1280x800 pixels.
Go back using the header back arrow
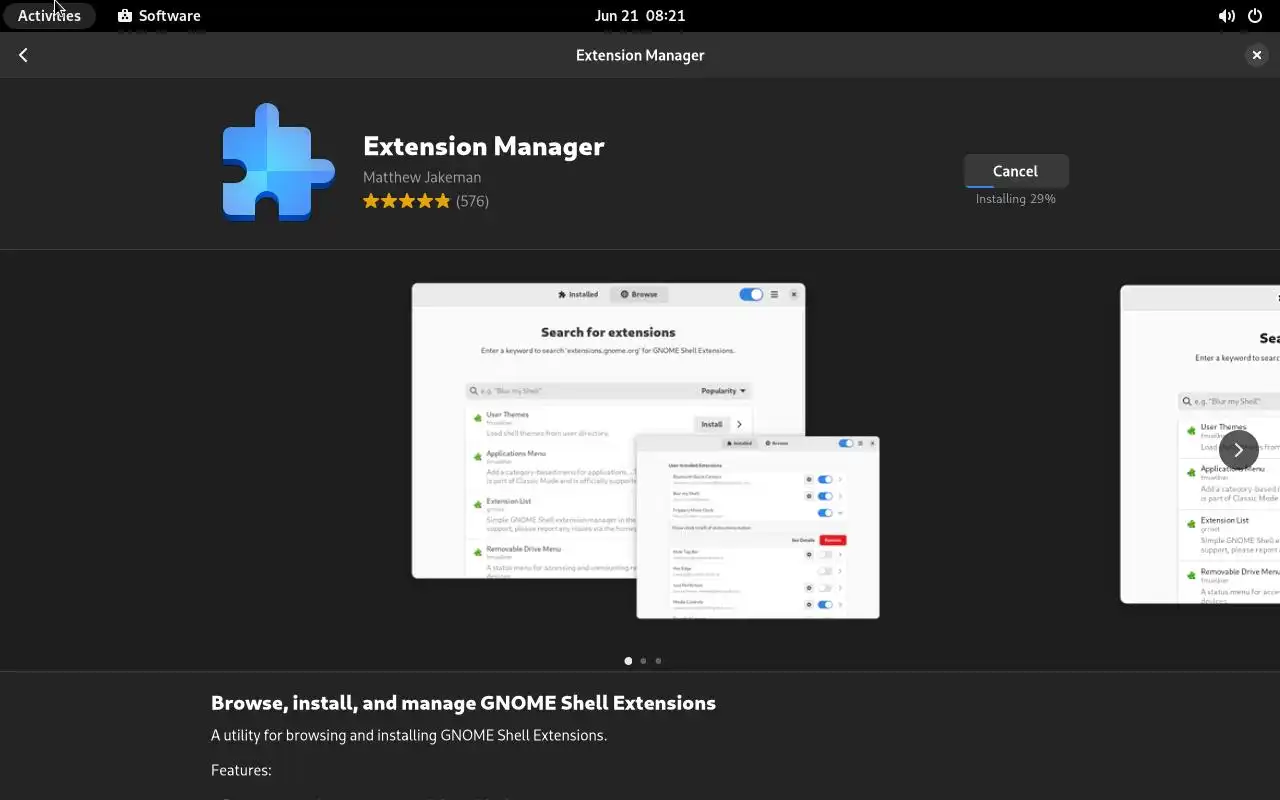click(23, 55)
